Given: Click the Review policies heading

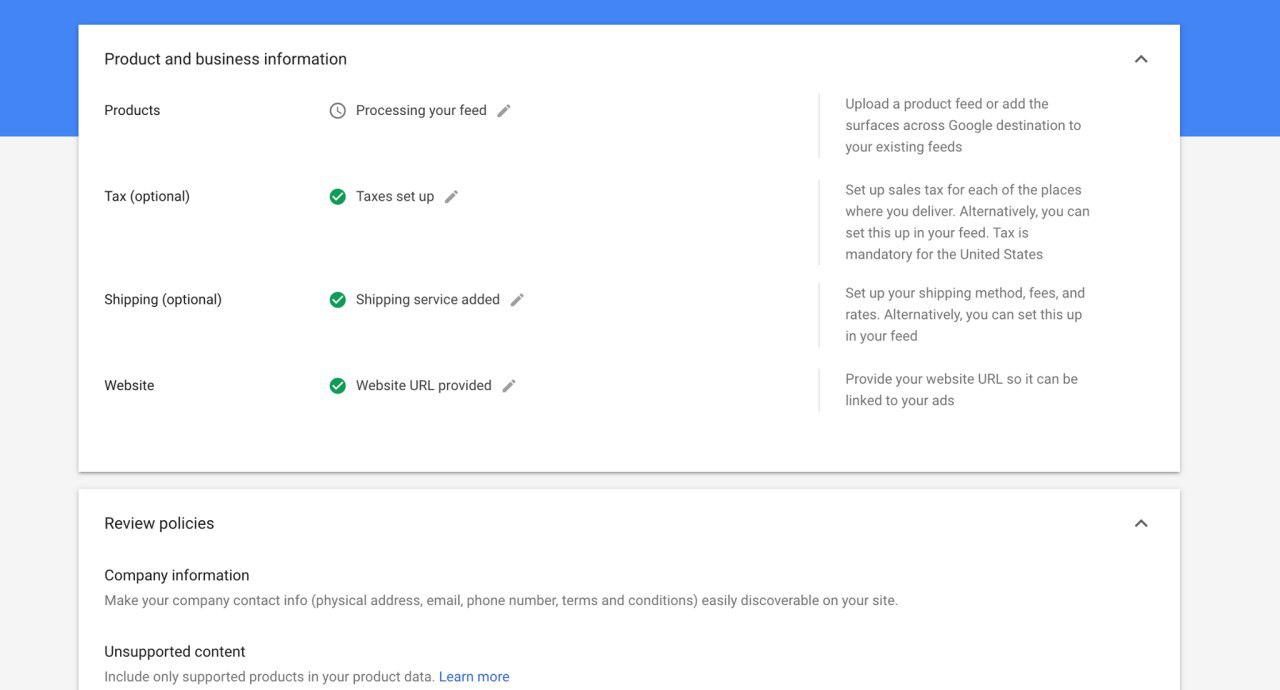Looking at the screenshot, I should click(159, 524).
